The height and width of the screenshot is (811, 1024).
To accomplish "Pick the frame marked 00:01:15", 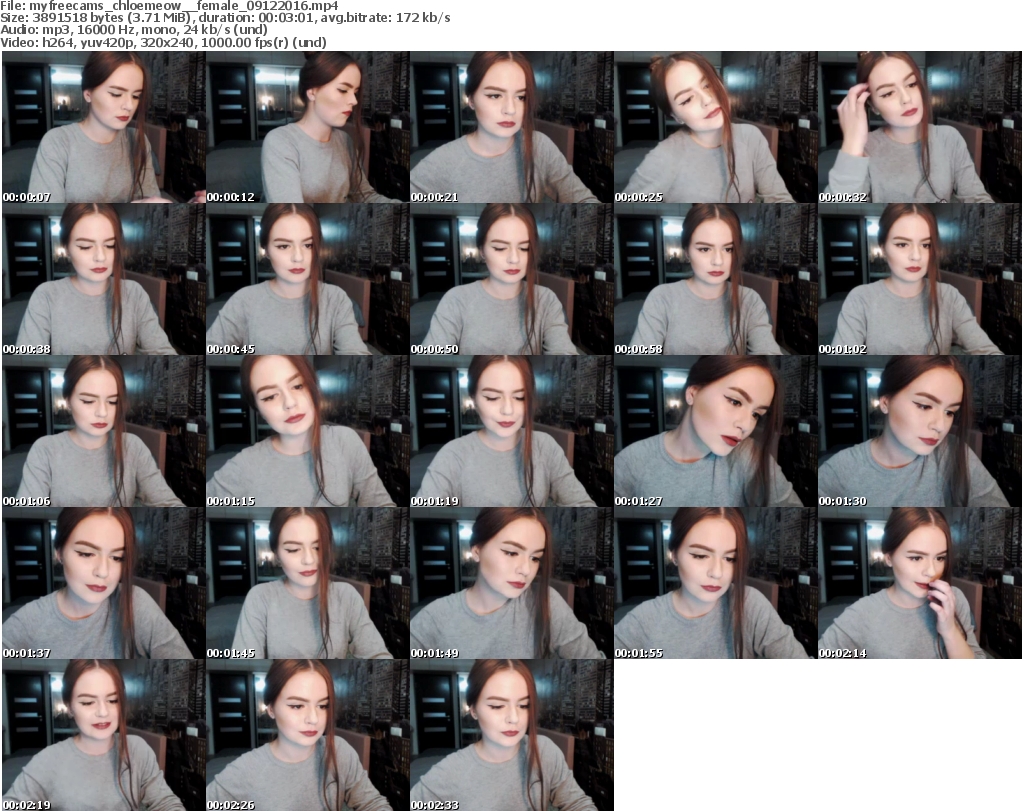I will pyautogui.click(x=308, y=432).
